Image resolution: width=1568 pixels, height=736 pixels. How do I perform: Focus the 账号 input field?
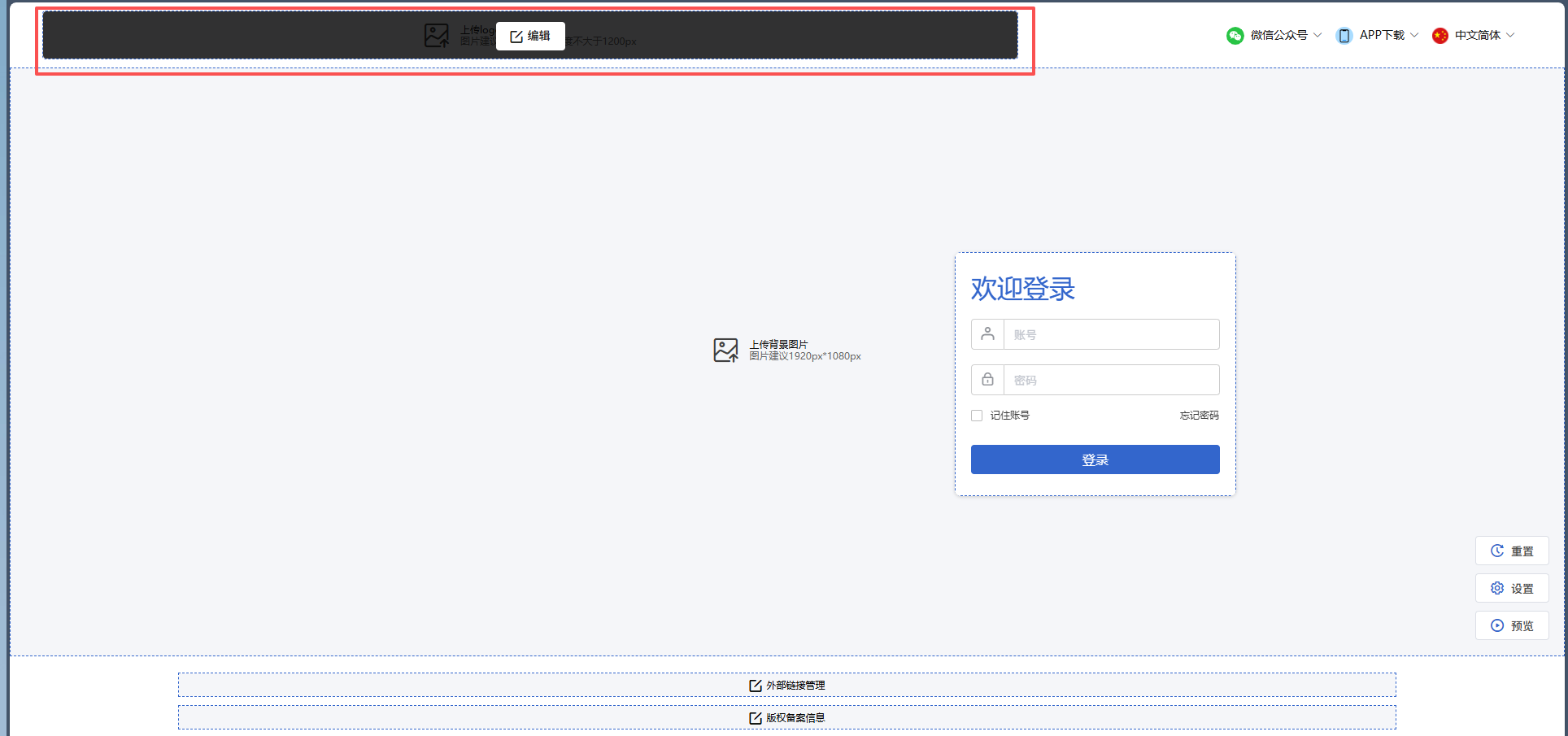[x=1111, y=334]
